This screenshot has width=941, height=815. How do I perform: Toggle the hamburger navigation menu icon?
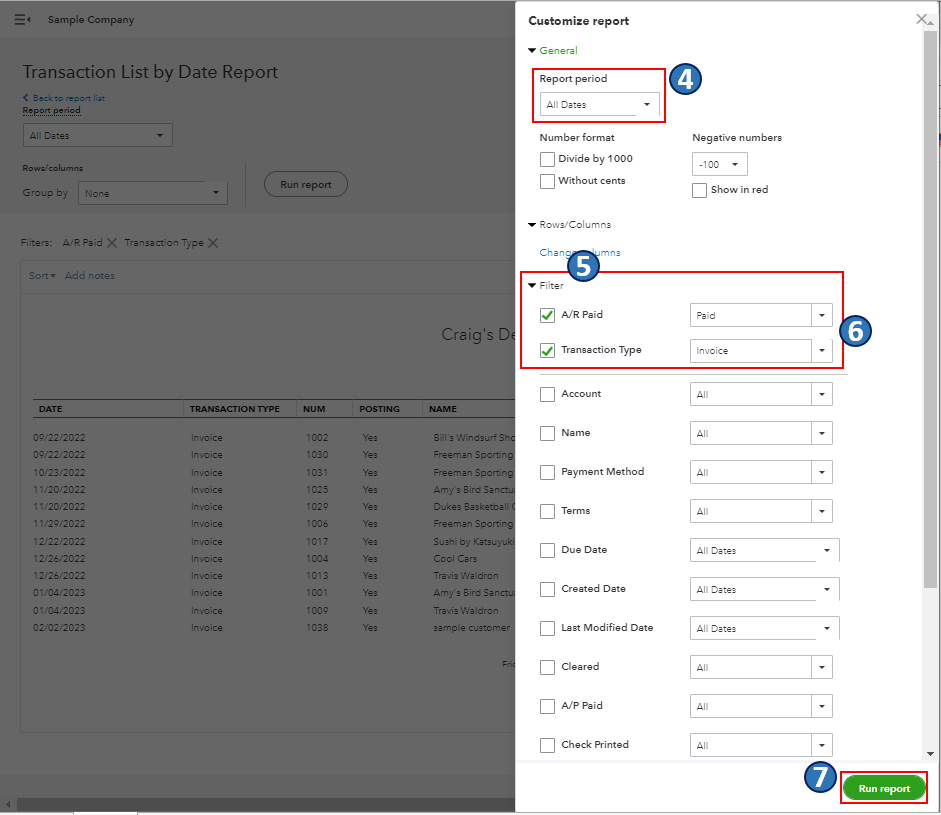click(22, 20)
